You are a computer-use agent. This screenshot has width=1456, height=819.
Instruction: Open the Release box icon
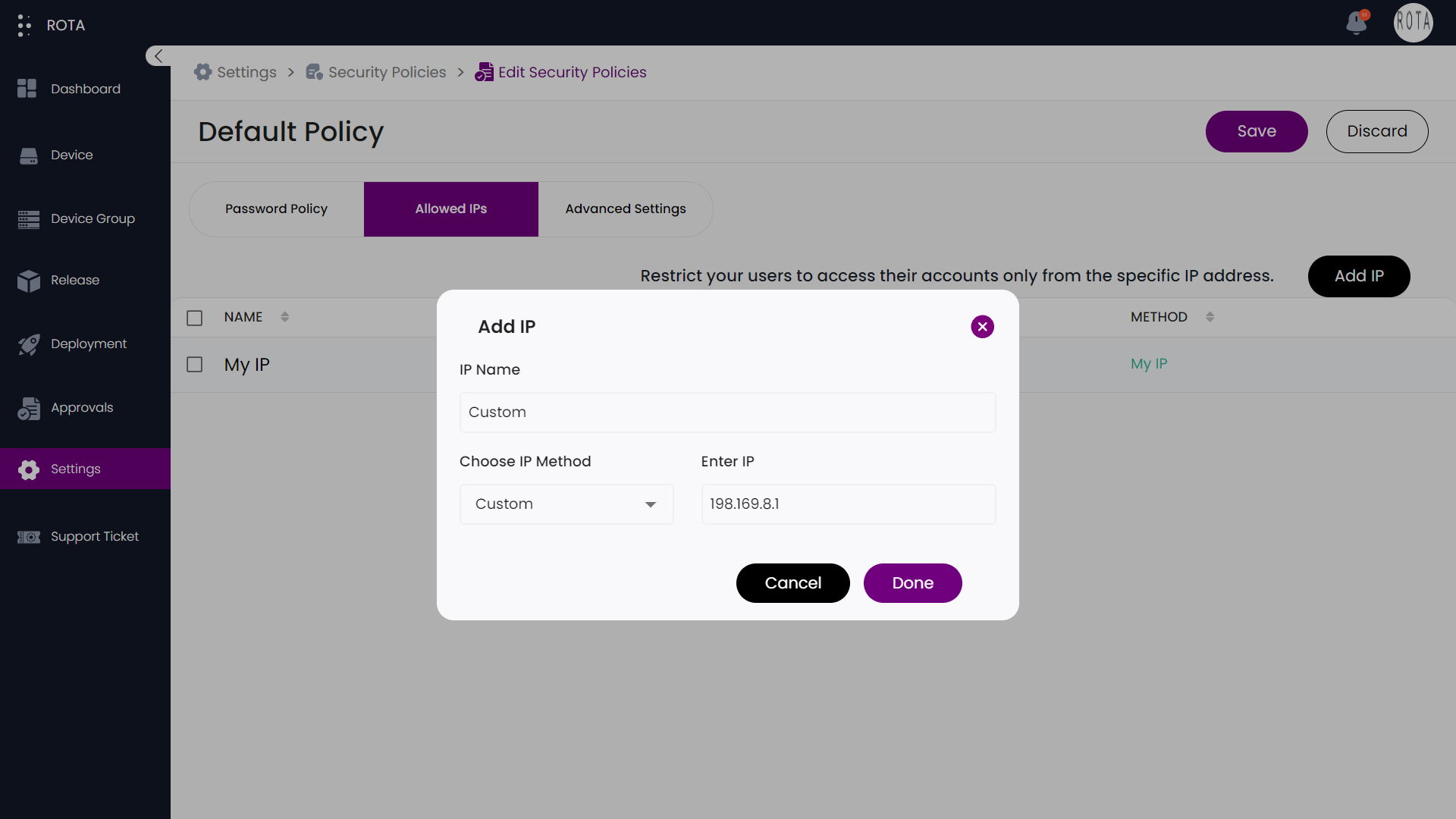click(28, 281)
